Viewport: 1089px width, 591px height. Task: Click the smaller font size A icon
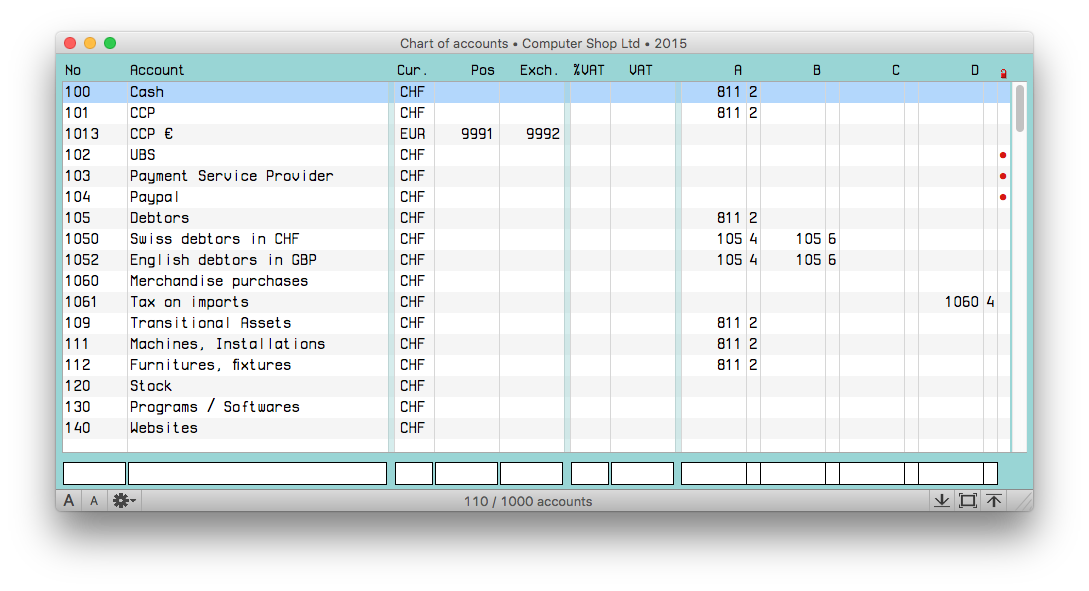94,501
